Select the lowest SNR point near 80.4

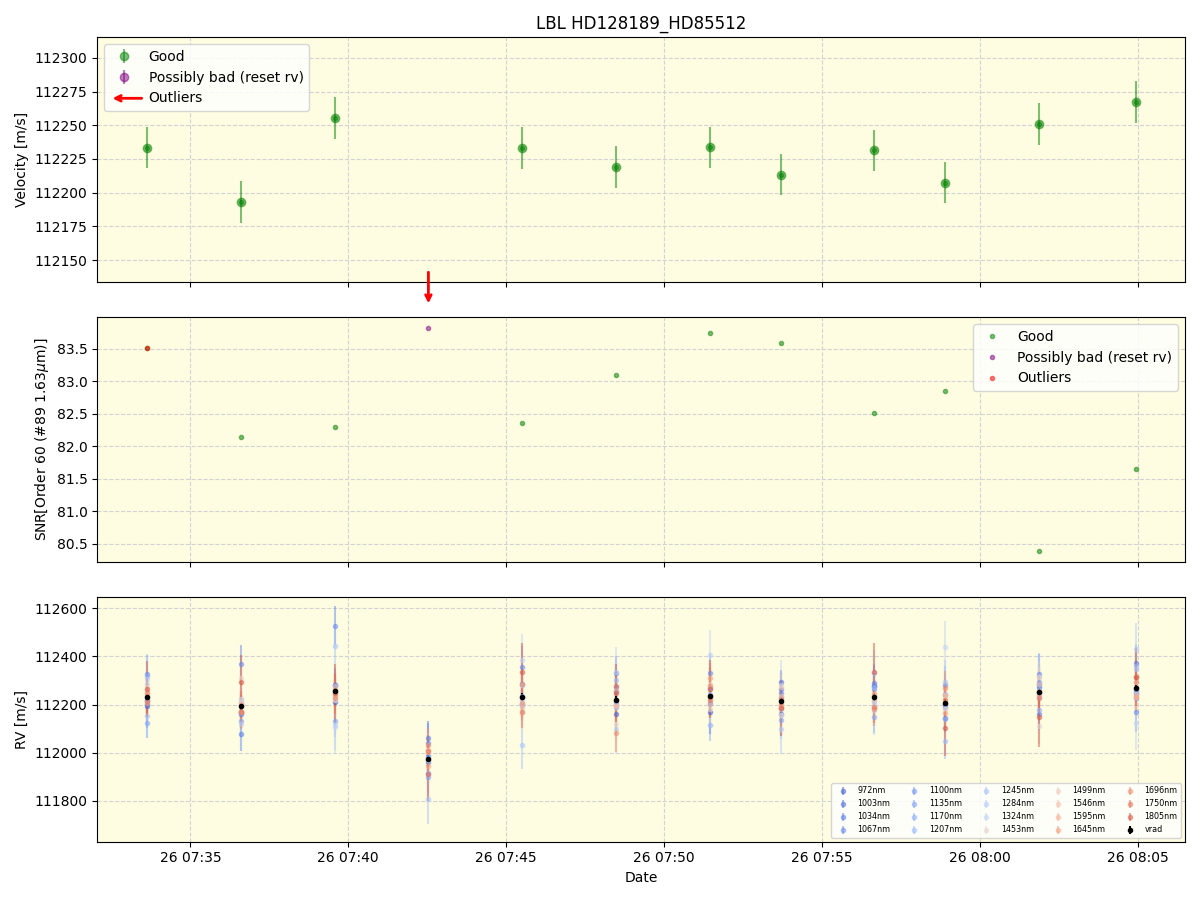click(x=1039, y=551)
